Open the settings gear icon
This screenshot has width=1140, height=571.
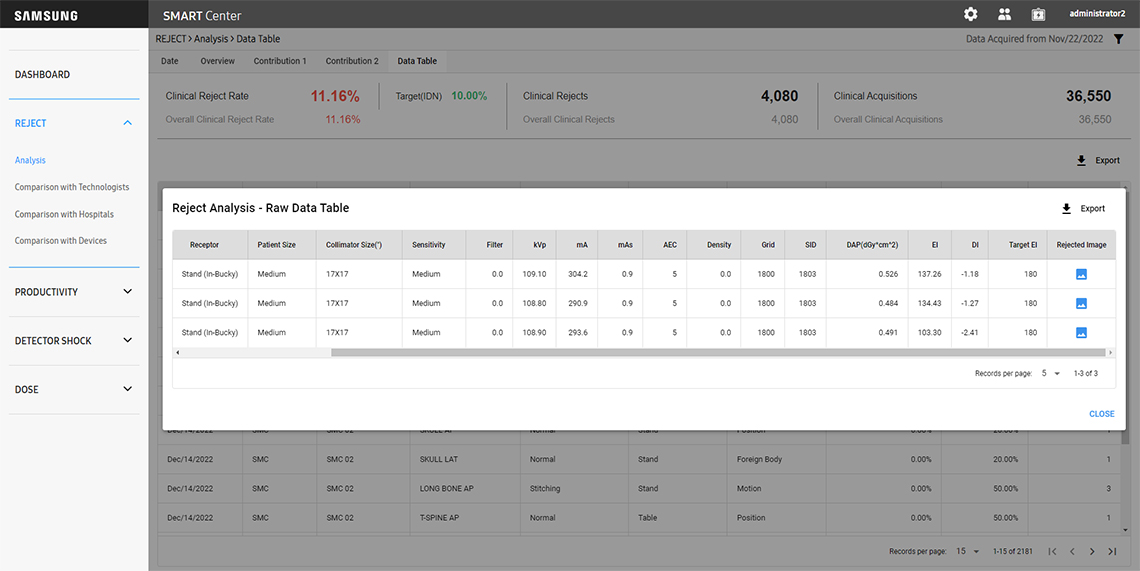[x=970, y=14]
